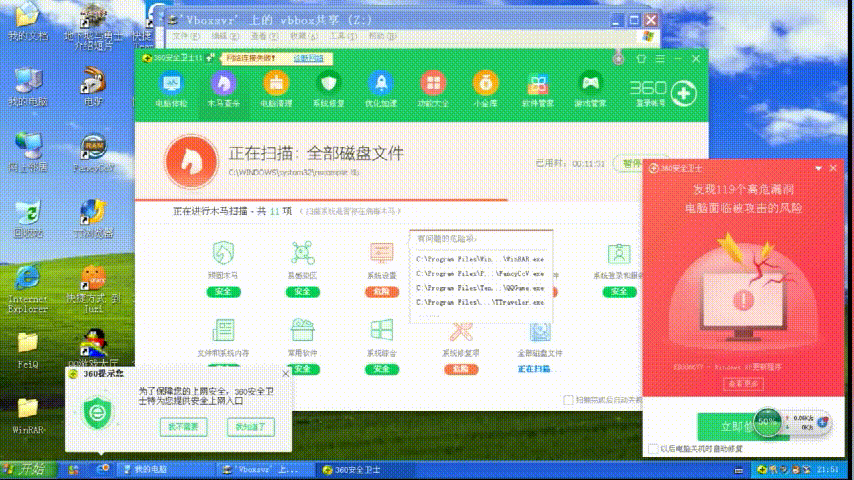
Task: Click the 开始 Start button
Action: click(x=28, y=469)
